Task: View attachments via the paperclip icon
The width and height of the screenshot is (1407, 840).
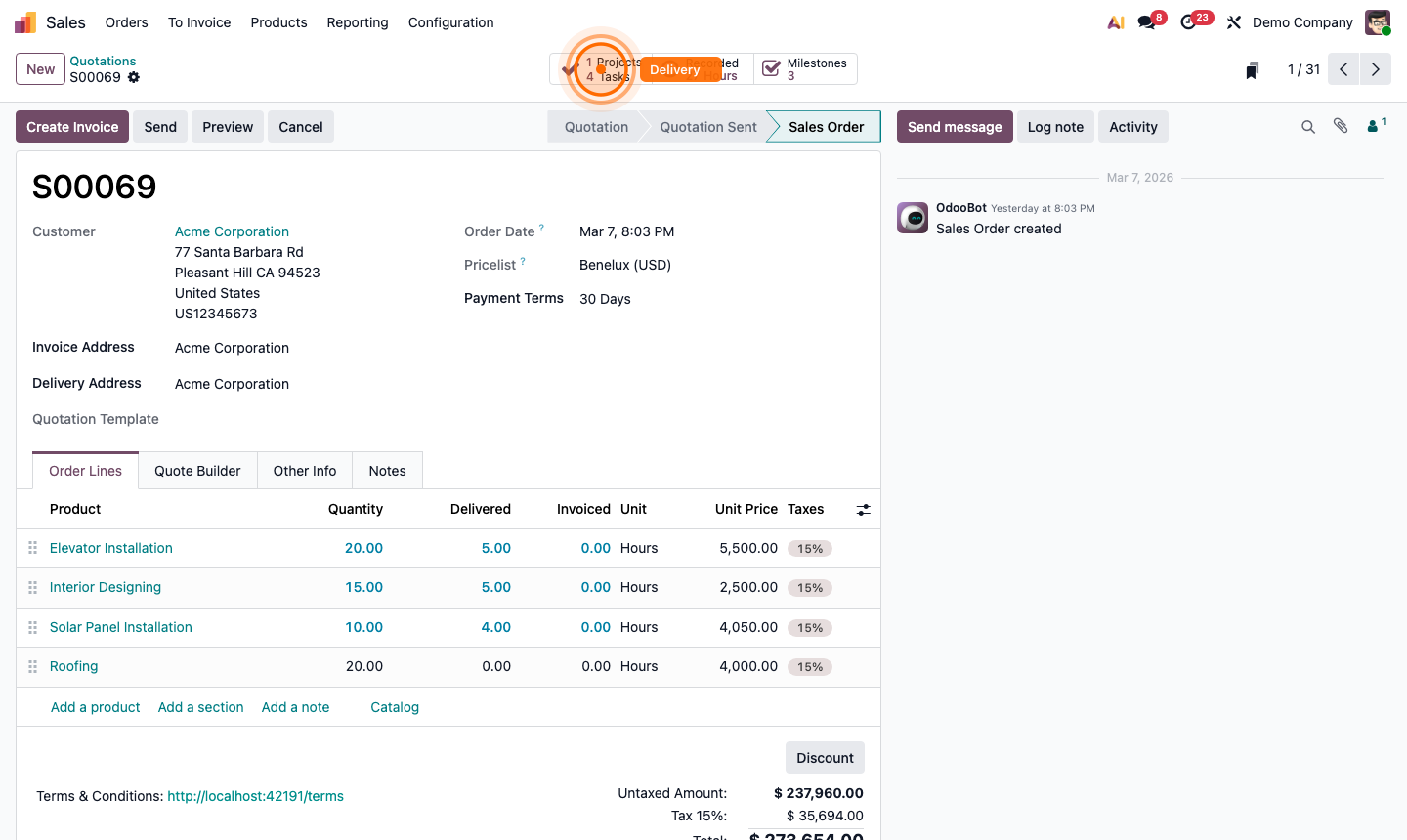Action: (x=1340, y=126)
